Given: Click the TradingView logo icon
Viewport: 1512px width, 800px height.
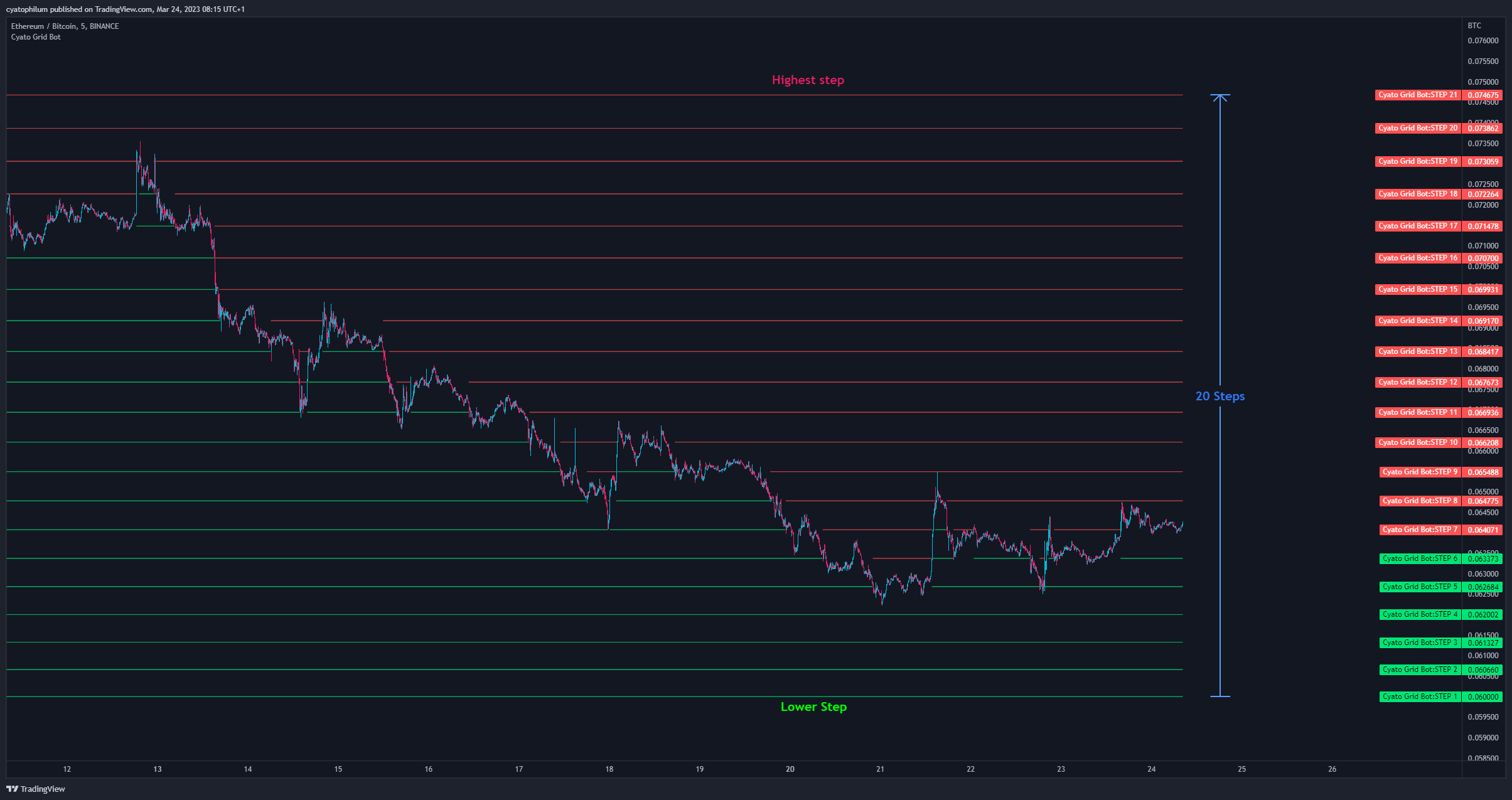Looking at the screenshot, I should point(12,789).
